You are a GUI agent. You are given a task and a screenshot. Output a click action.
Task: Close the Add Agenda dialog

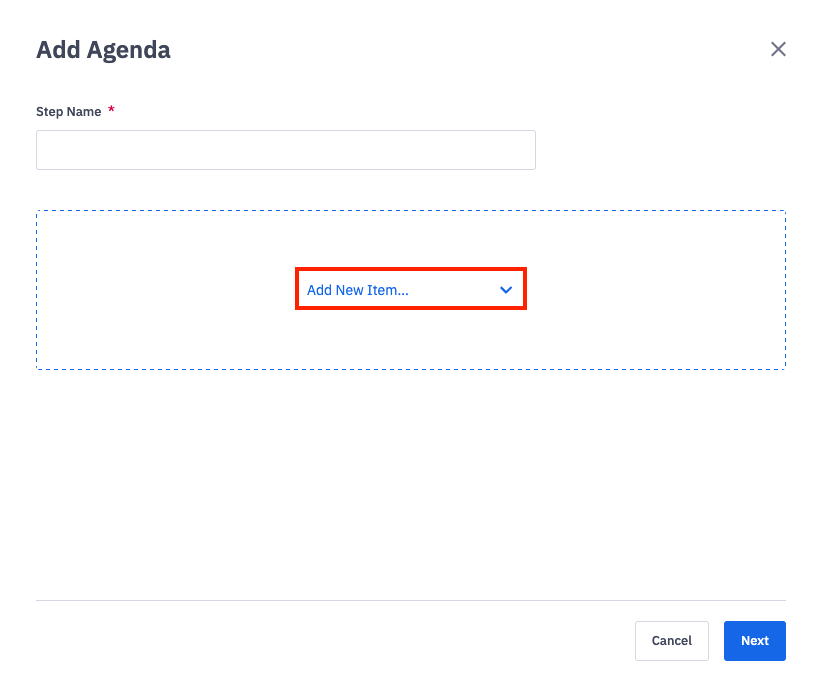pyautogui.click(x=778, y=49)
